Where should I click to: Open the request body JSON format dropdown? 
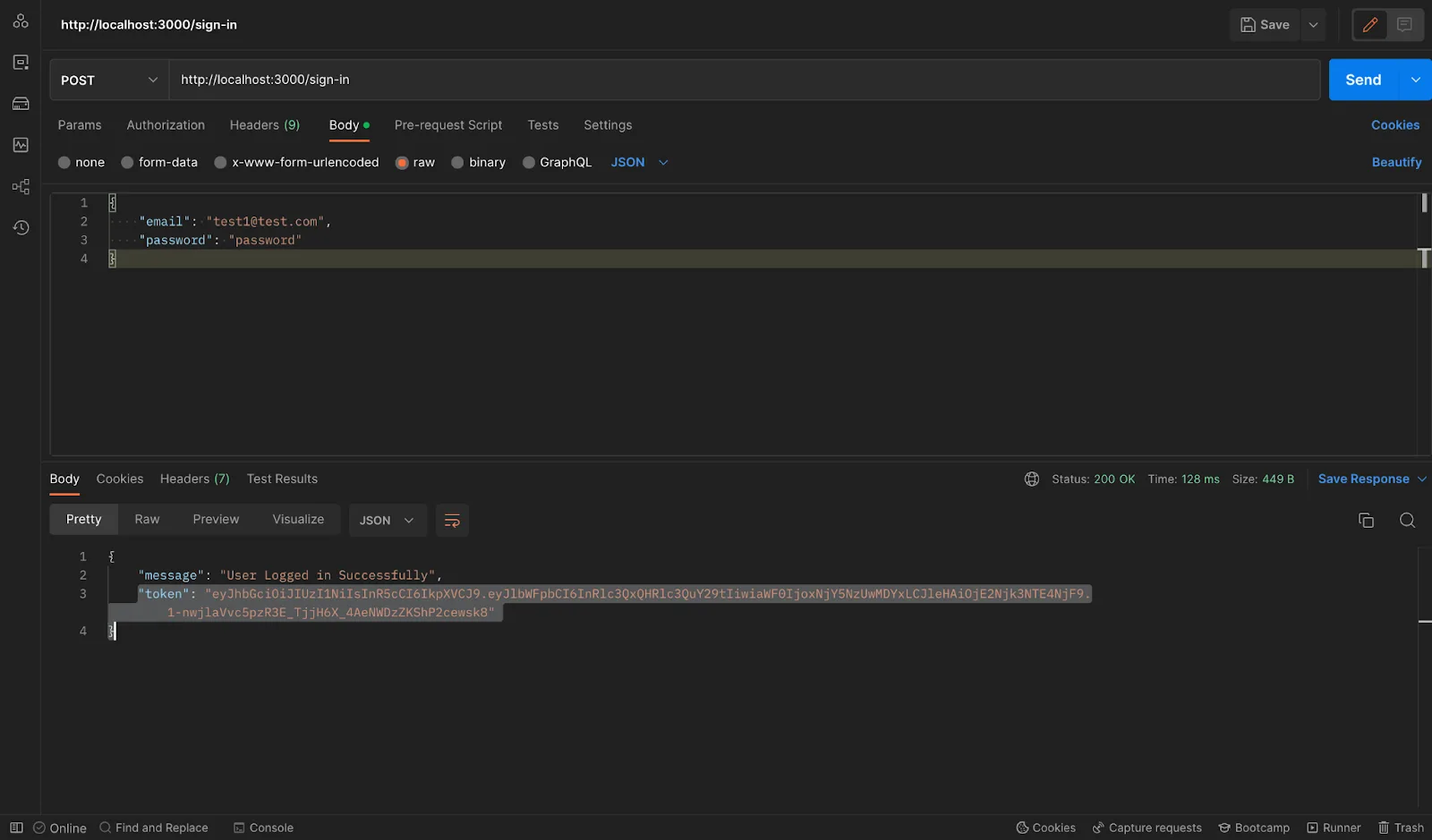tap(639, 162)
